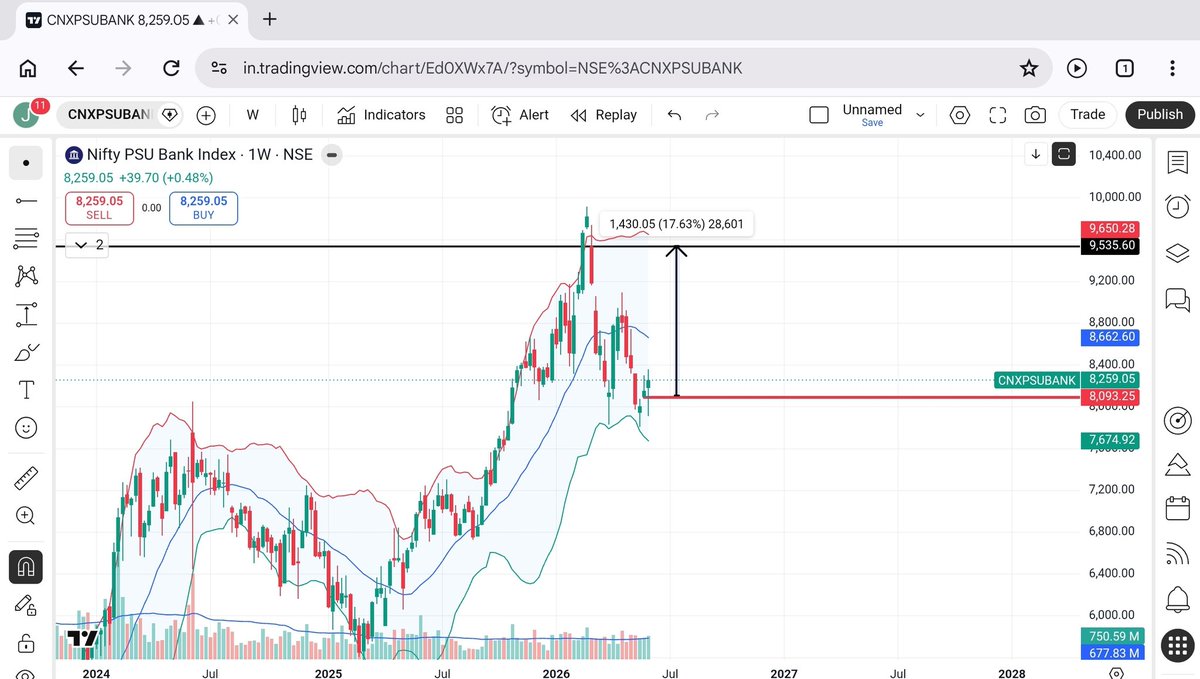Select the 1,430.05 (17.63%) measurement label

tap(676, 225)
